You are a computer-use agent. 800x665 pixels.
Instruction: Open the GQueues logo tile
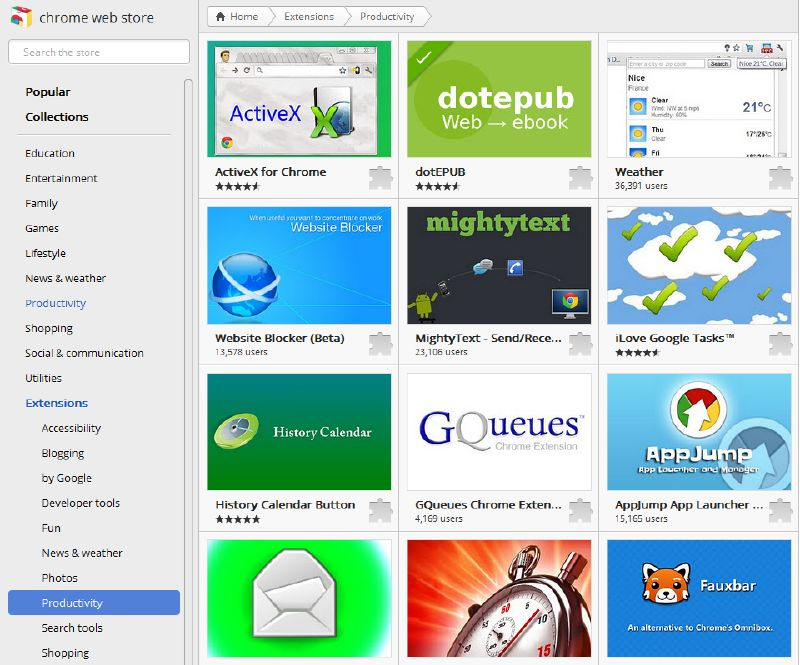[499, 432]
